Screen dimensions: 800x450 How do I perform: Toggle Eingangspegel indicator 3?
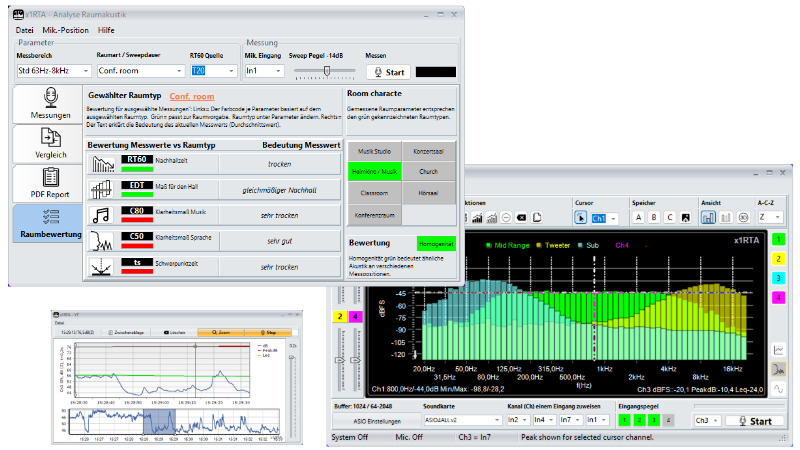point(654,420)
